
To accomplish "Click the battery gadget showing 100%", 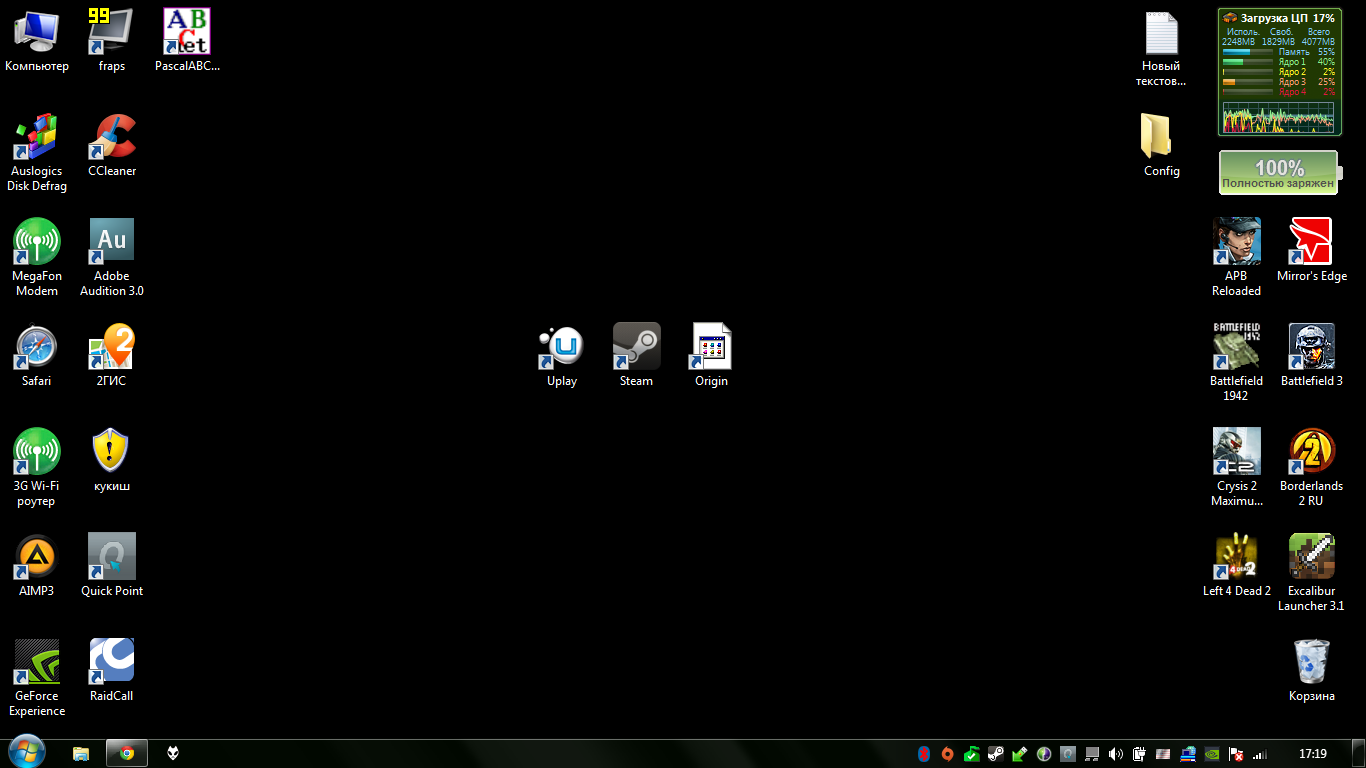I will 1279,173.
